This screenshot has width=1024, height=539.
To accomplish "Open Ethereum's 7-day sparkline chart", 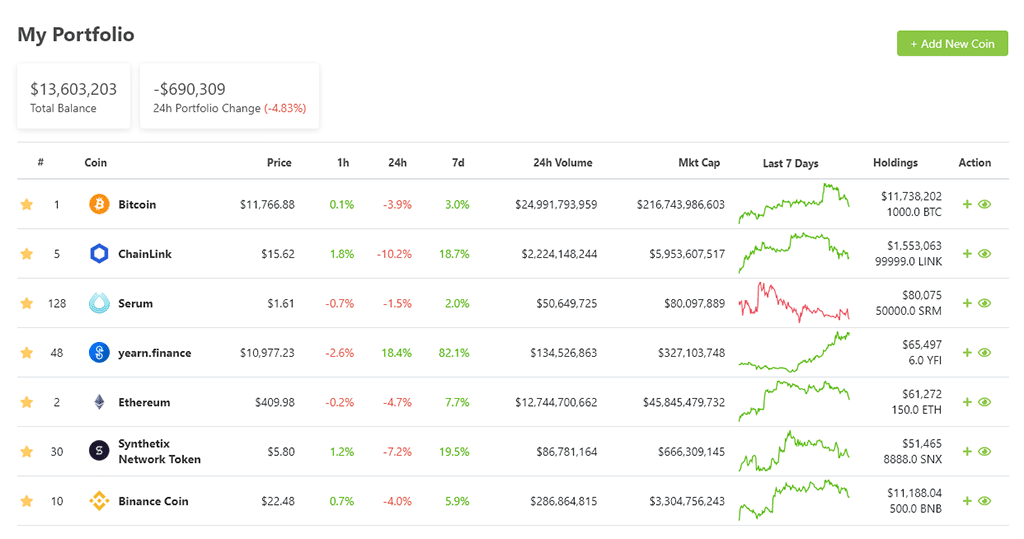I will coord(794,401).
